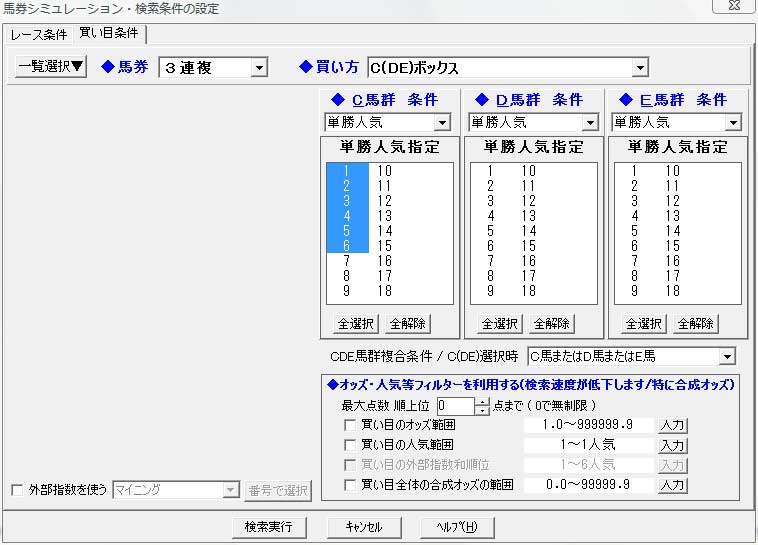The height and width of the screenshot is (545, 758).
Task: Check the 買い目全体の合成オッズの範囲 checkbox
Action: (349, 485)
